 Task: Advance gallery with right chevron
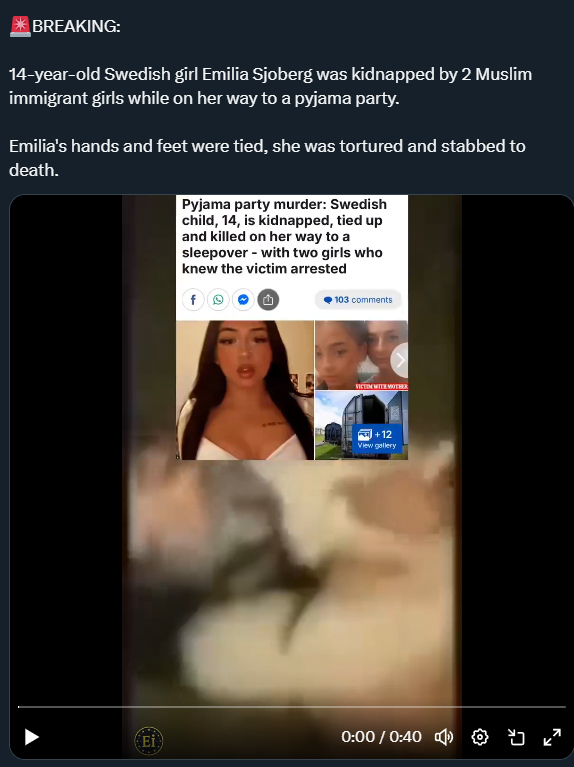[400, 360]
